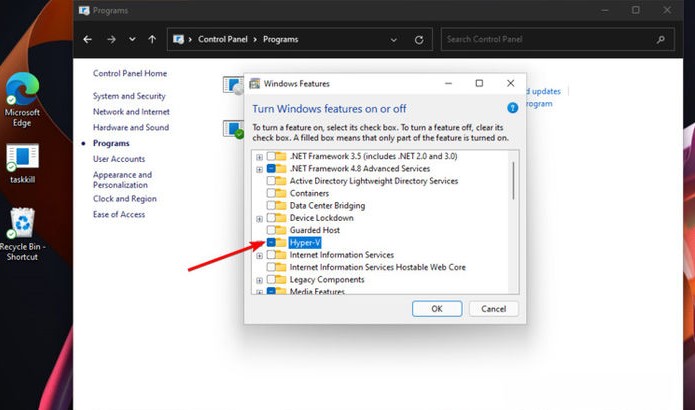The height and width of the screenshot is (410, 695).
Task: Toggle .NET Framework 4.8 Advanced Services checkbox
Action: point(271,168)
